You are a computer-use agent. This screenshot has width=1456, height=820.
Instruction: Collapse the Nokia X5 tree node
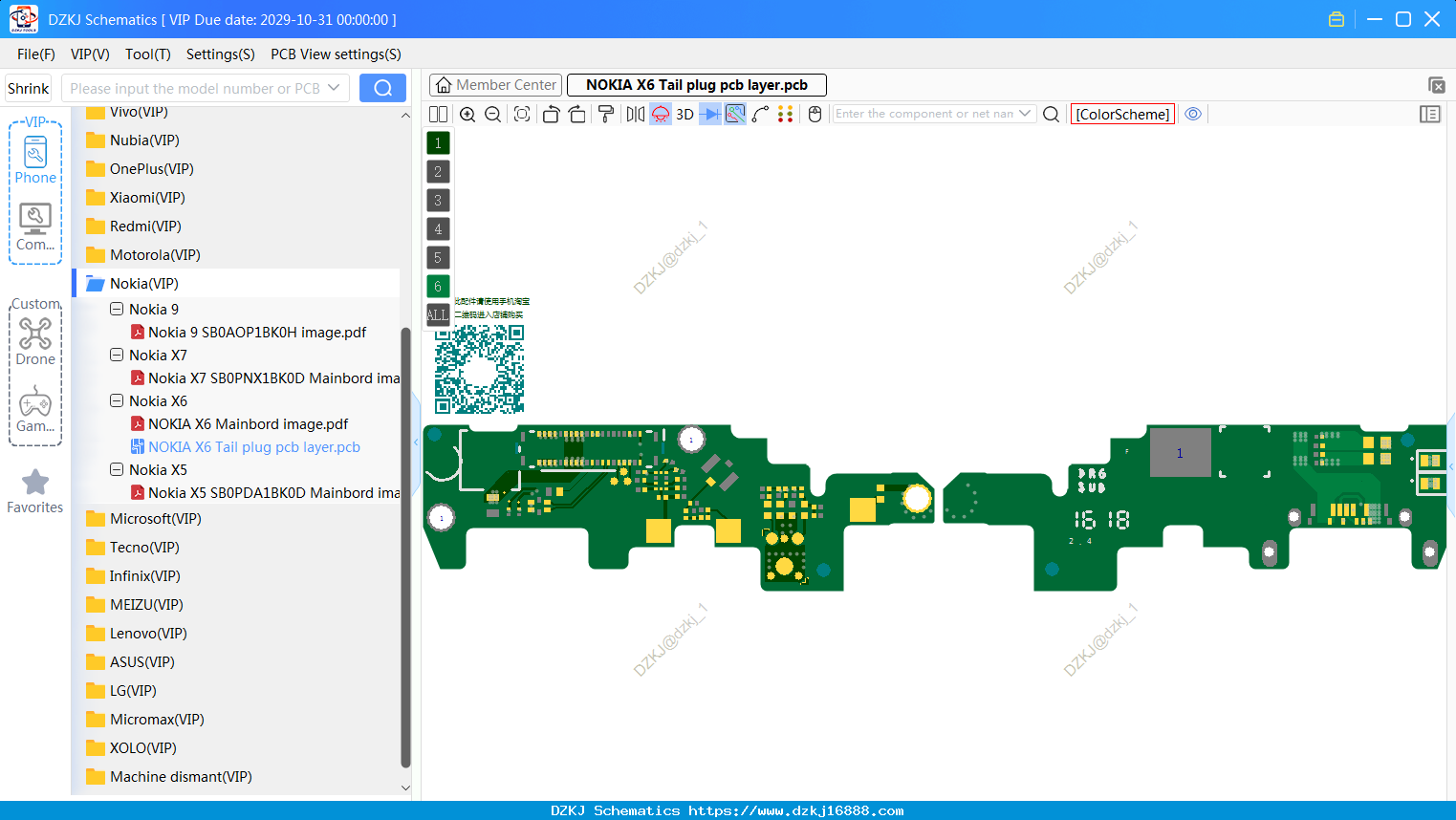117,469
